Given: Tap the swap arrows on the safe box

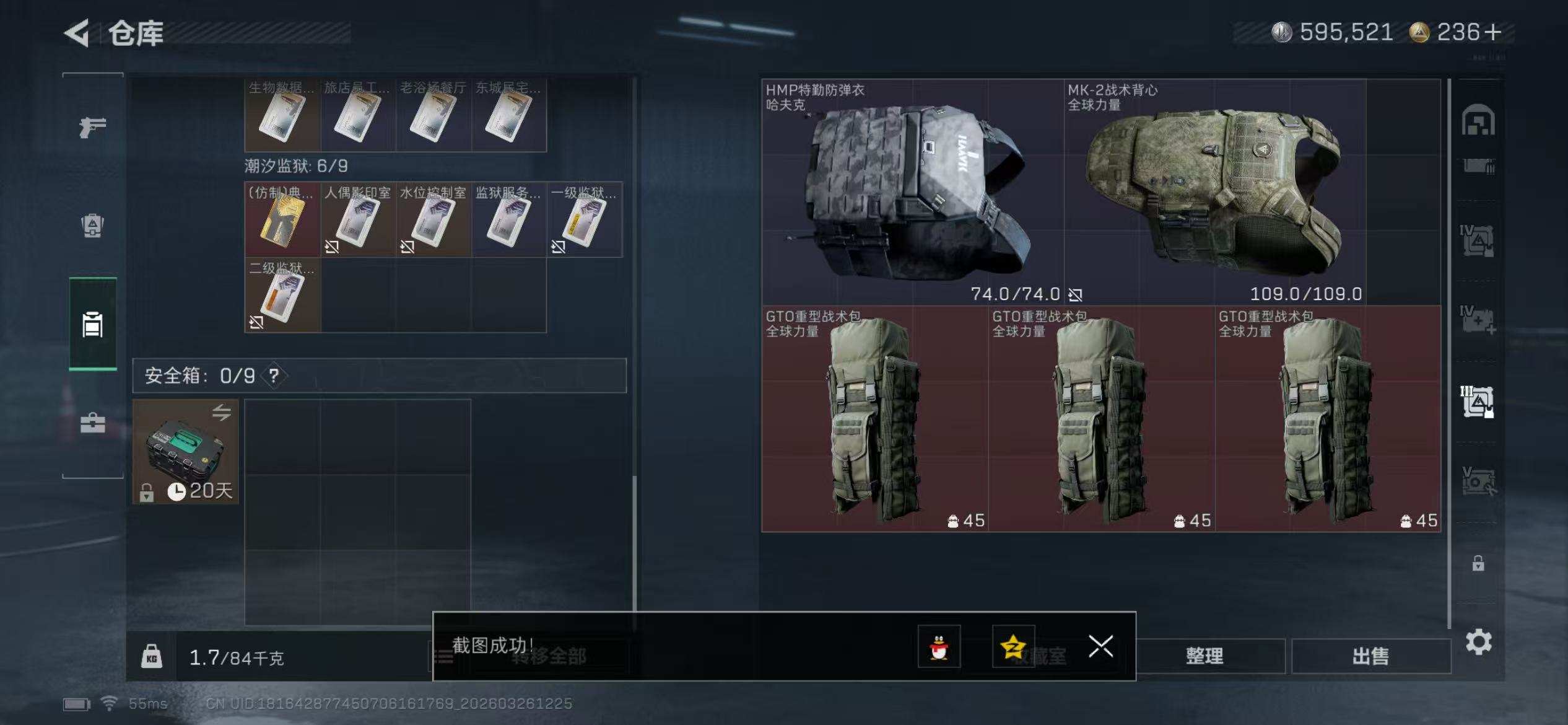Looking at the screenshot, I should click(220, 412).
